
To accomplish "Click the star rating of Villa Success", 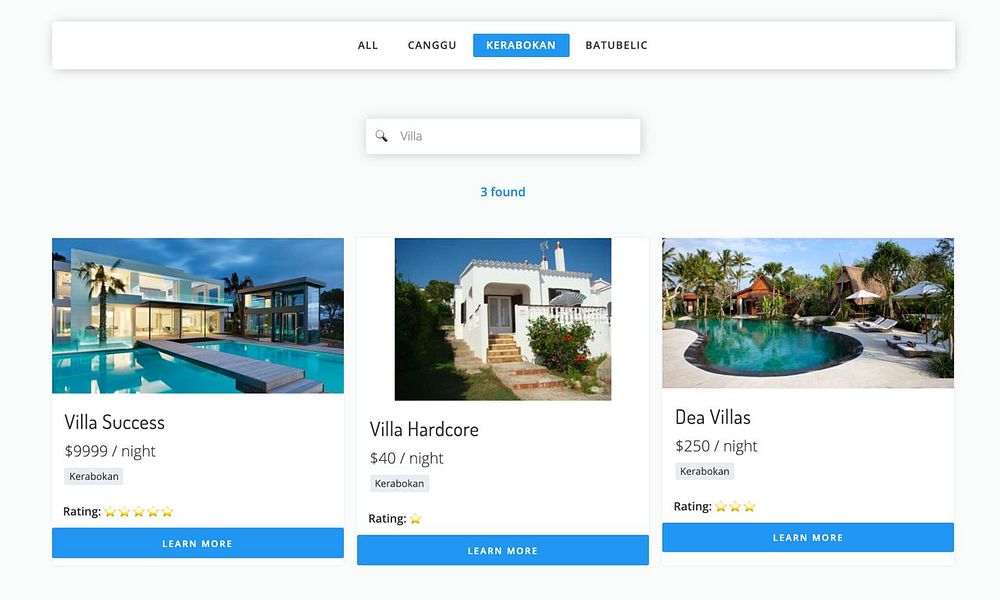I will tap(138, 511).
